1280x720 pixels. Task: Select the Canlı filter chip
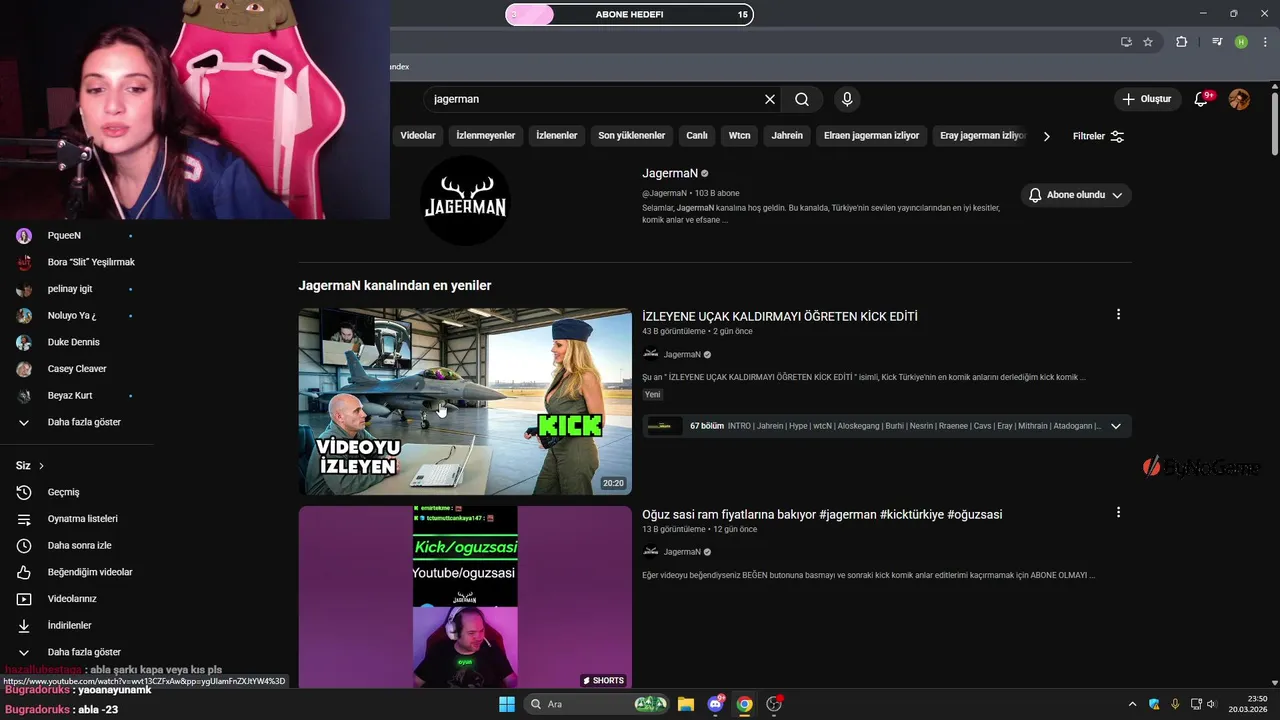697,136
